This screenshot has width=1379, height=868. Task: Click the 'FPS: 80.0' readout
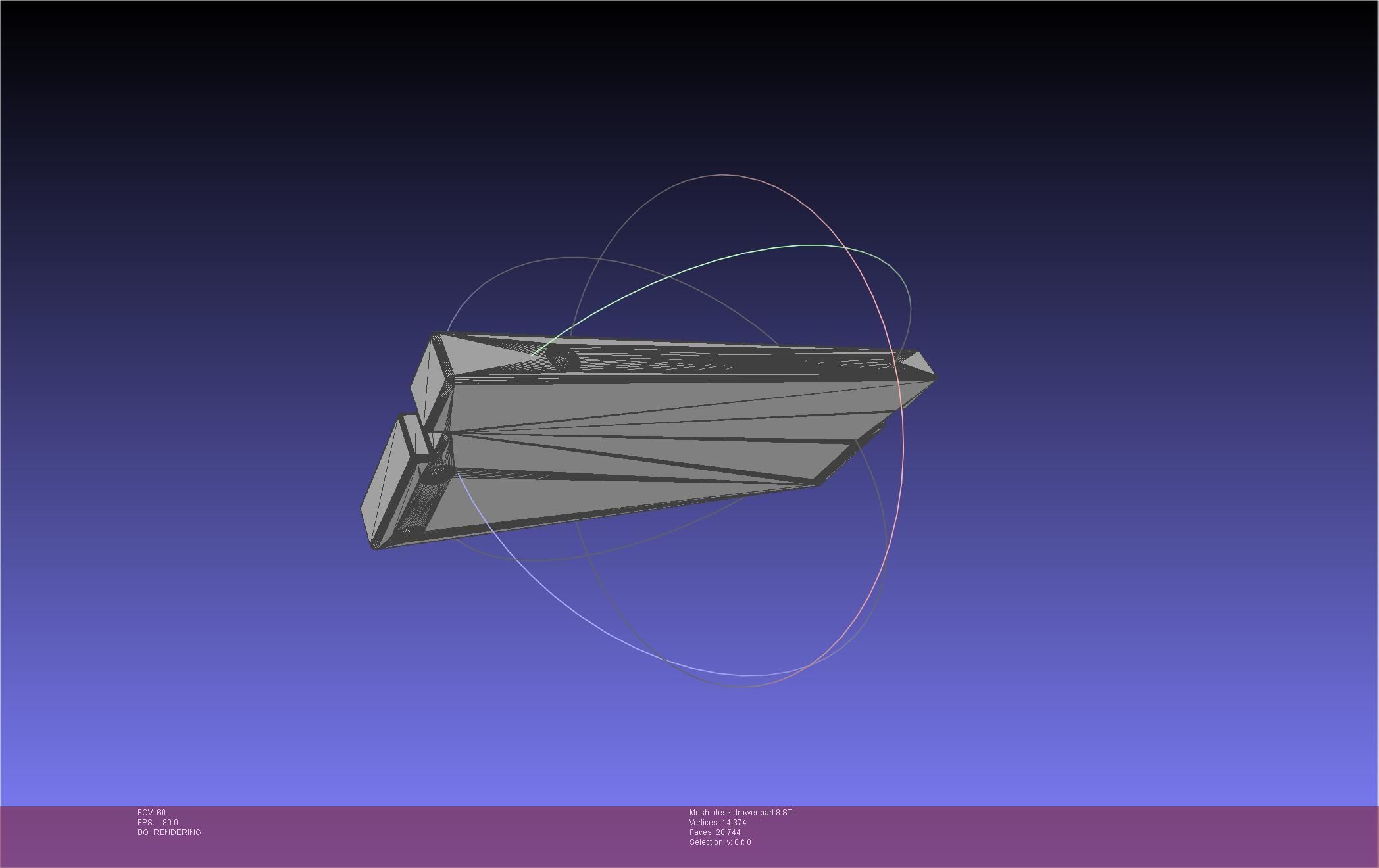pyautogui.click(x=158, y=823)
